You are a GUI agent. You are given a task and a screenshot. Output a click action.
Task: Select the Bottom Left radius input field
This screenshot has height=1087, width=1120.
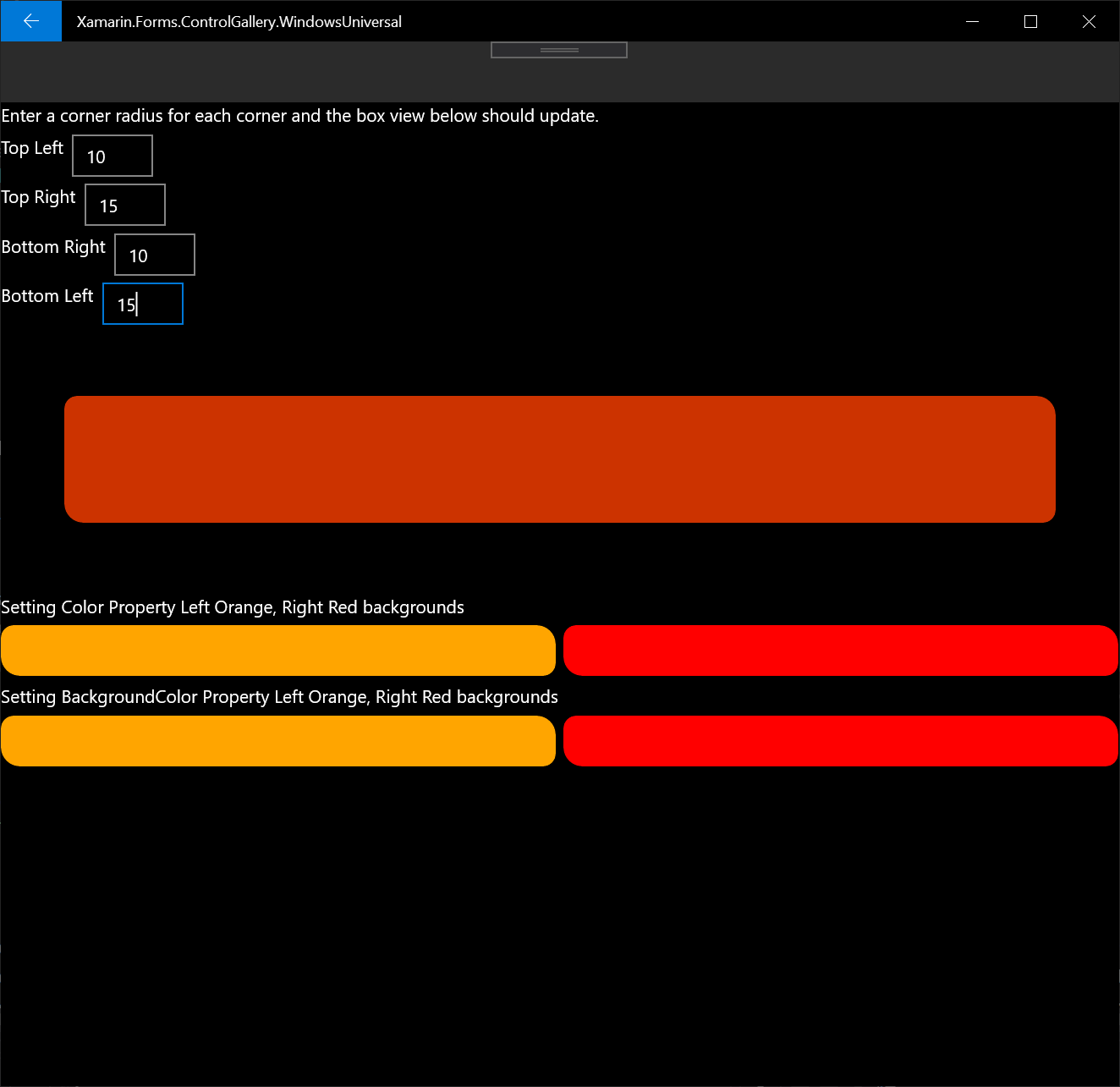point(142,303)
